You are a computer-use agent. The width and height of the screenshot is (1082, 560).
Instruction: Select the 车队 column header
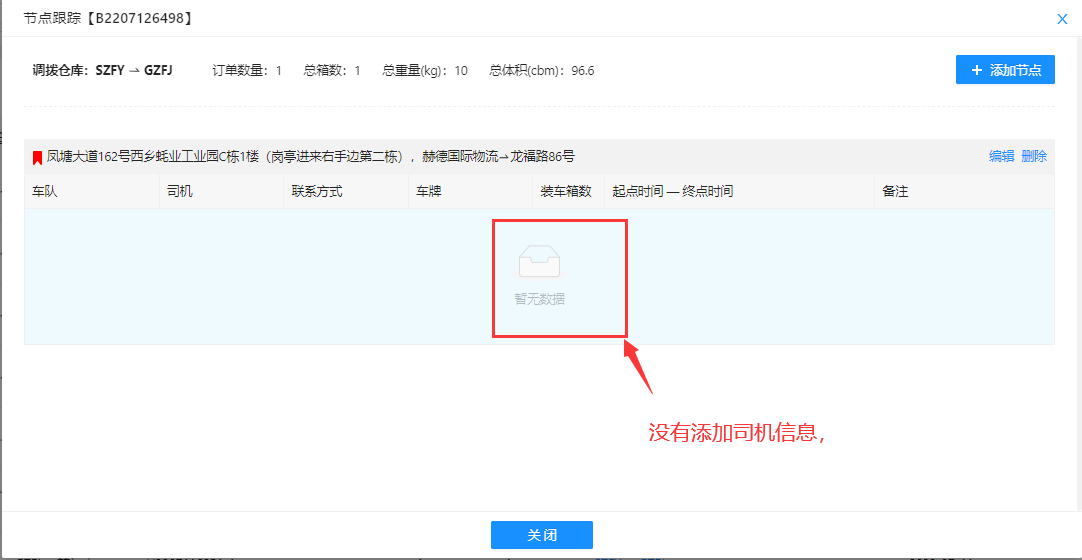(x=45, y=191)
